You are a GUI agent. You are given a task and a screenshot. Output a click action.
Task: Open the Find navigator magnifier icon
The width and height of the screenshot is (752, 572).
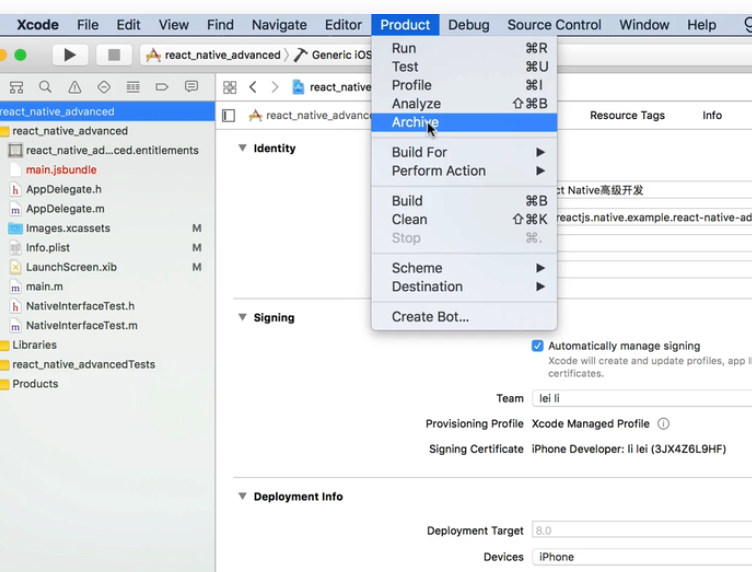click(45, 87)
